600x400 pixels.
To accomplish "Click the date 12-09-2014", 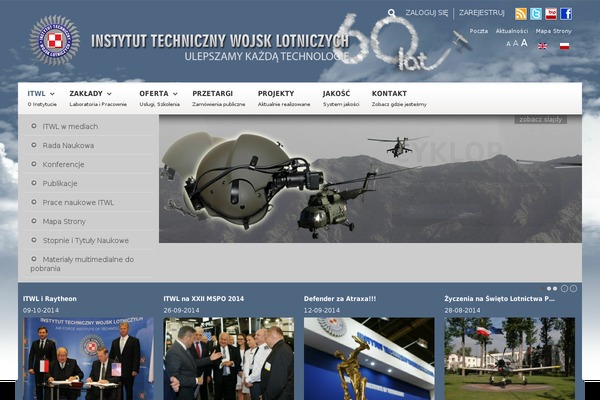I will pos(322,310).
